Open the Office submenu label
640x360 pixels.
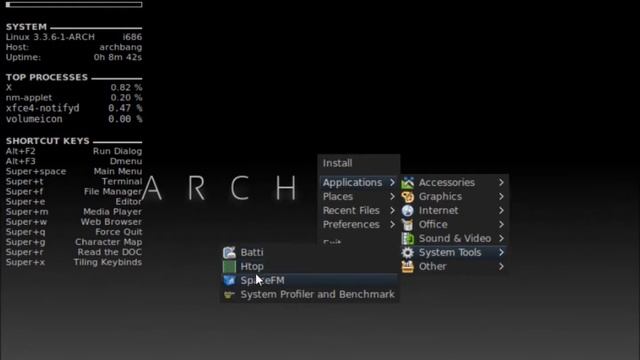[x=433, y=224]
